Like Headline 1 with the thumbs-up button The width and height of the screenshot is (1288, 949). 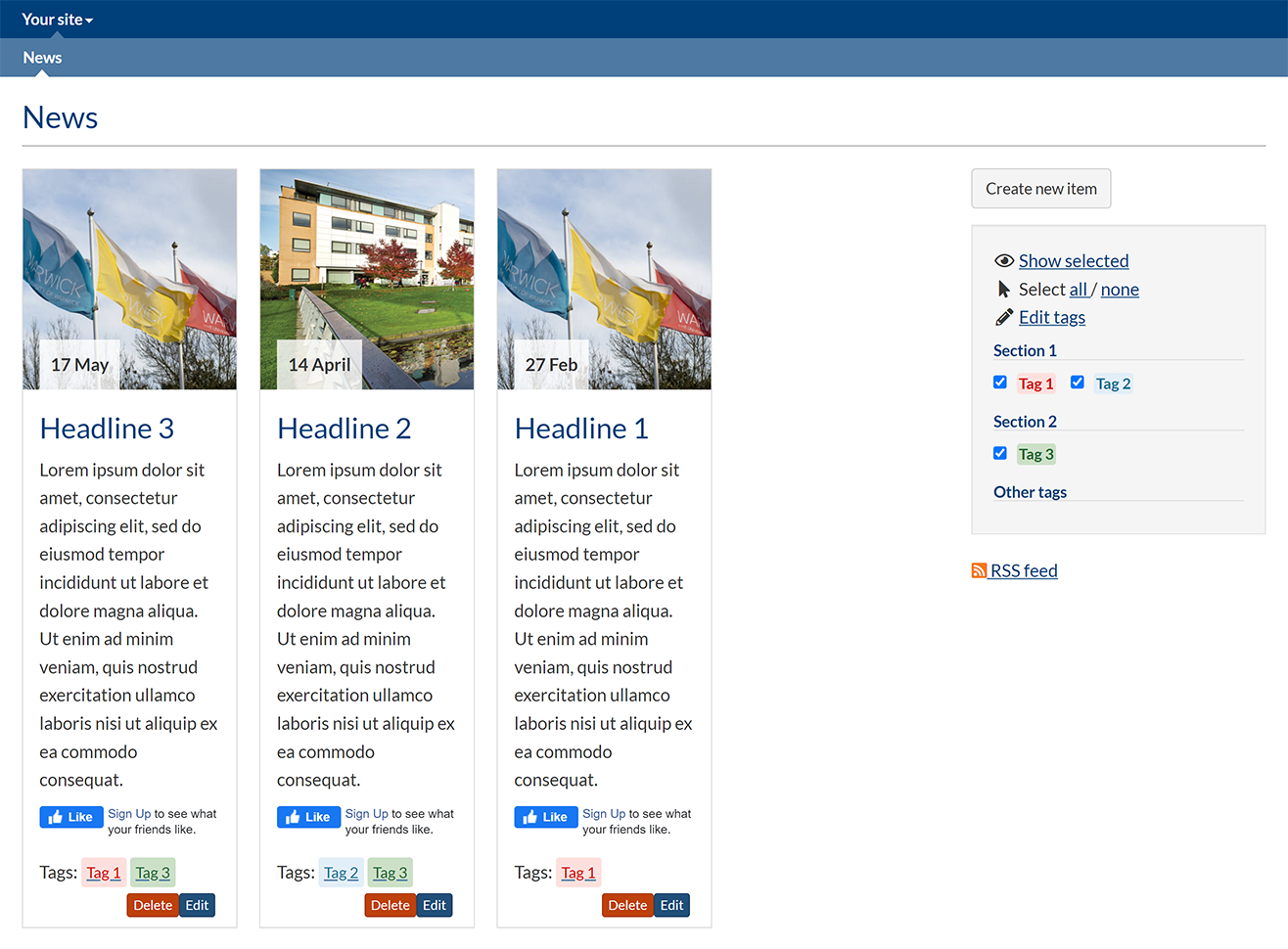pos(546,817)
